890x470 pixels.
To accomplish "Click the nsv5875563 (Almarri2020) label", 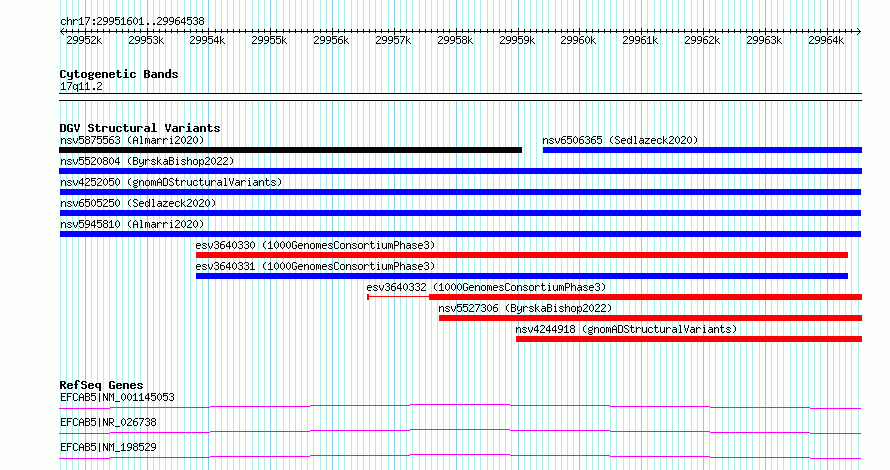I will [132, 140].
